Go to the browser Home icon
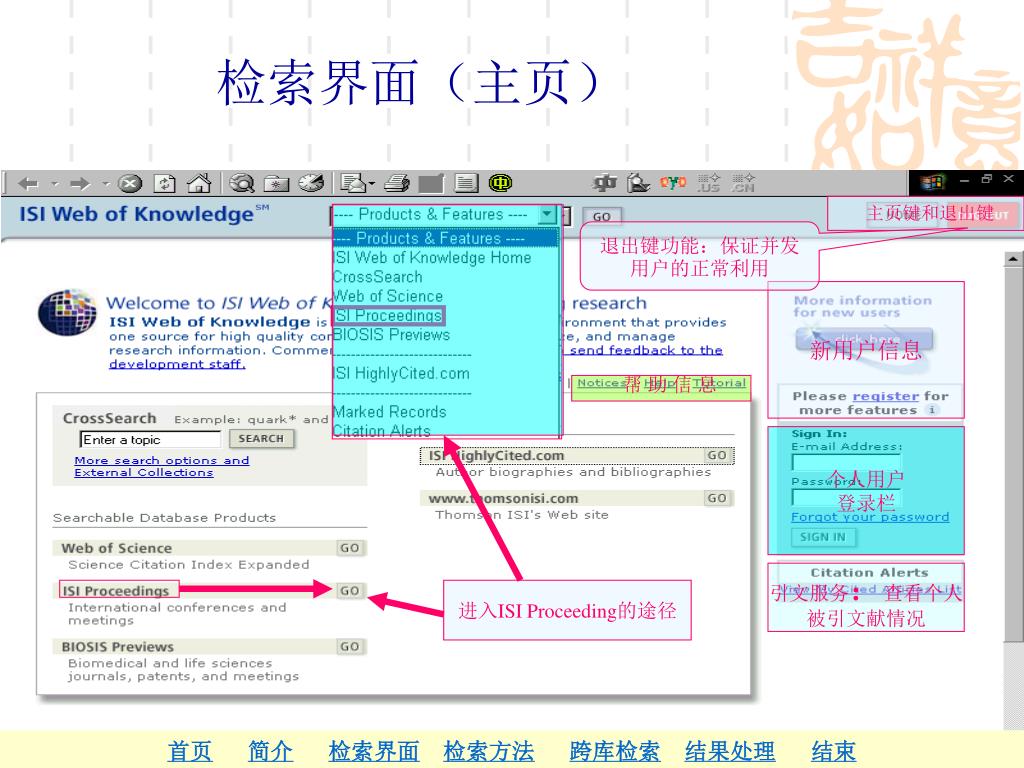Viewport: 1024px width, 768px height. coord(199,184)
